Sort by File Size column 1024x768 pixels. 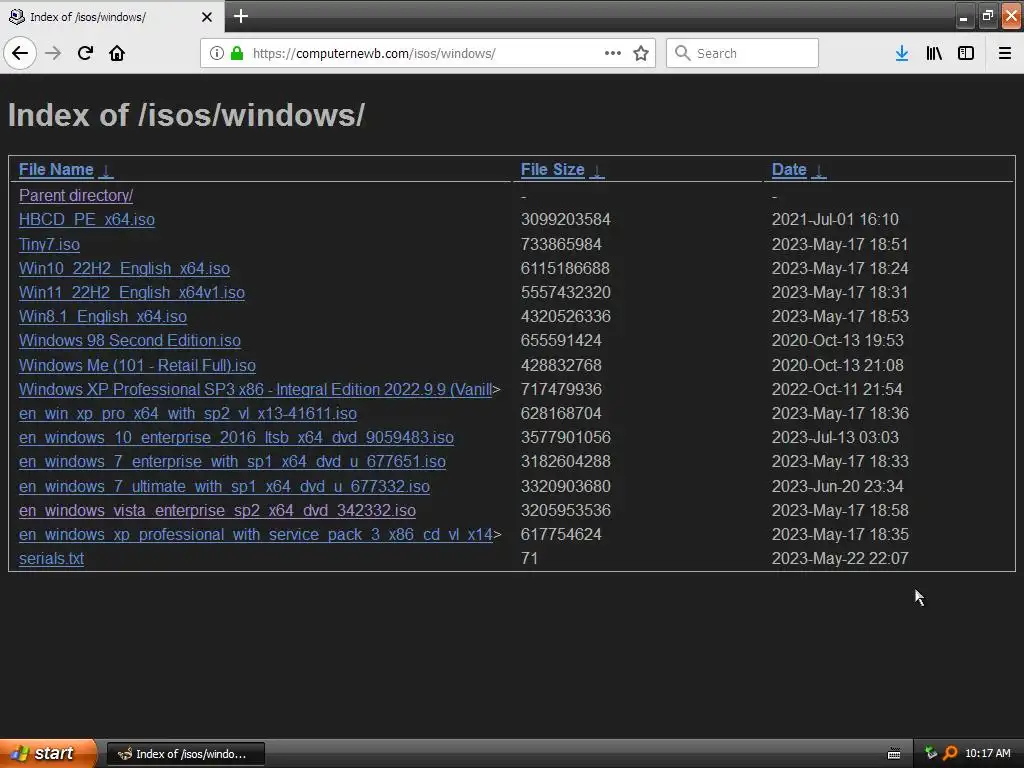click(552, 170)
